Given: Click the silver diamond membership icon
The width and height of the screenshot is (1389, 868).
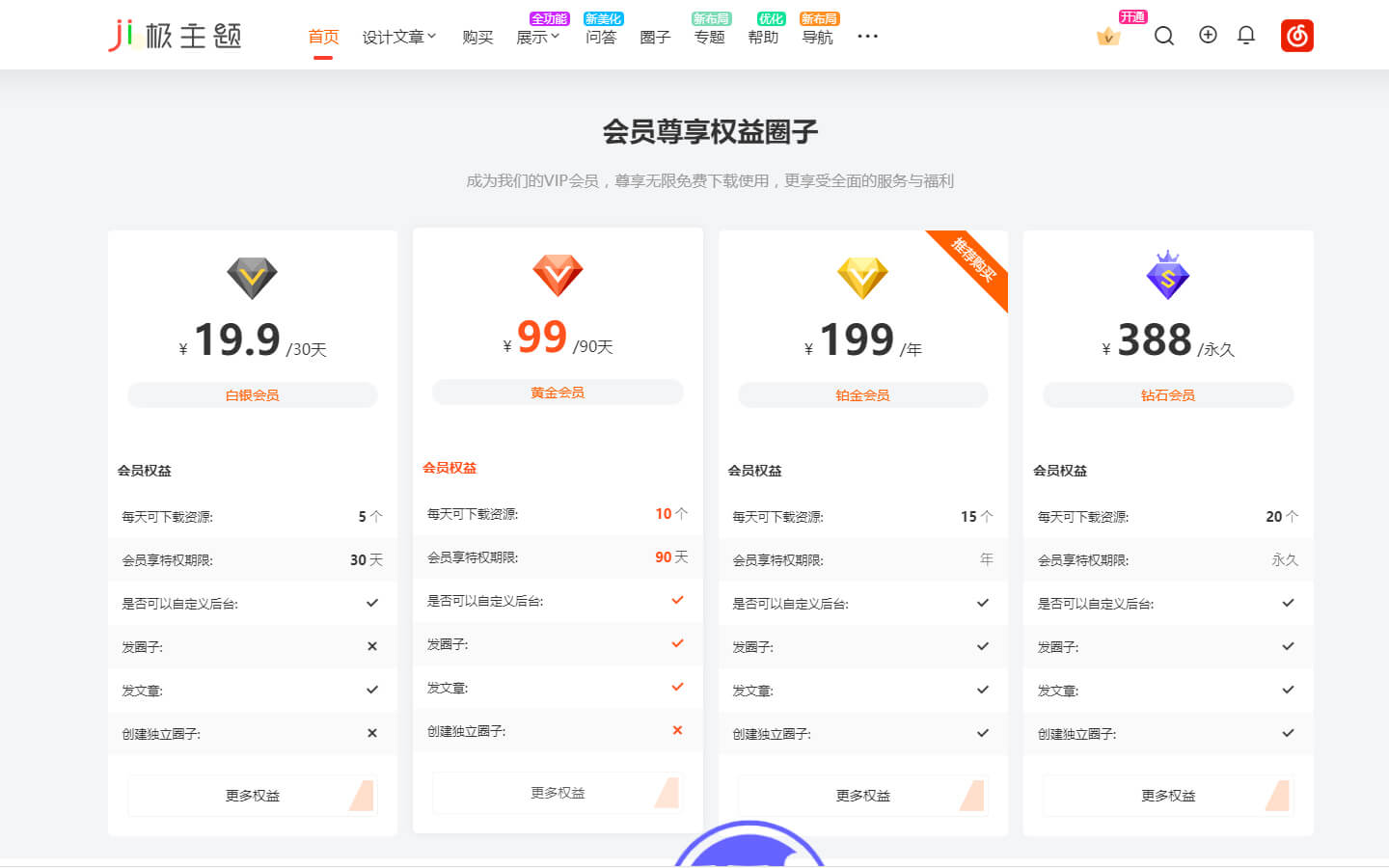Looking at the screenshot, I should [x=252, y=278].
